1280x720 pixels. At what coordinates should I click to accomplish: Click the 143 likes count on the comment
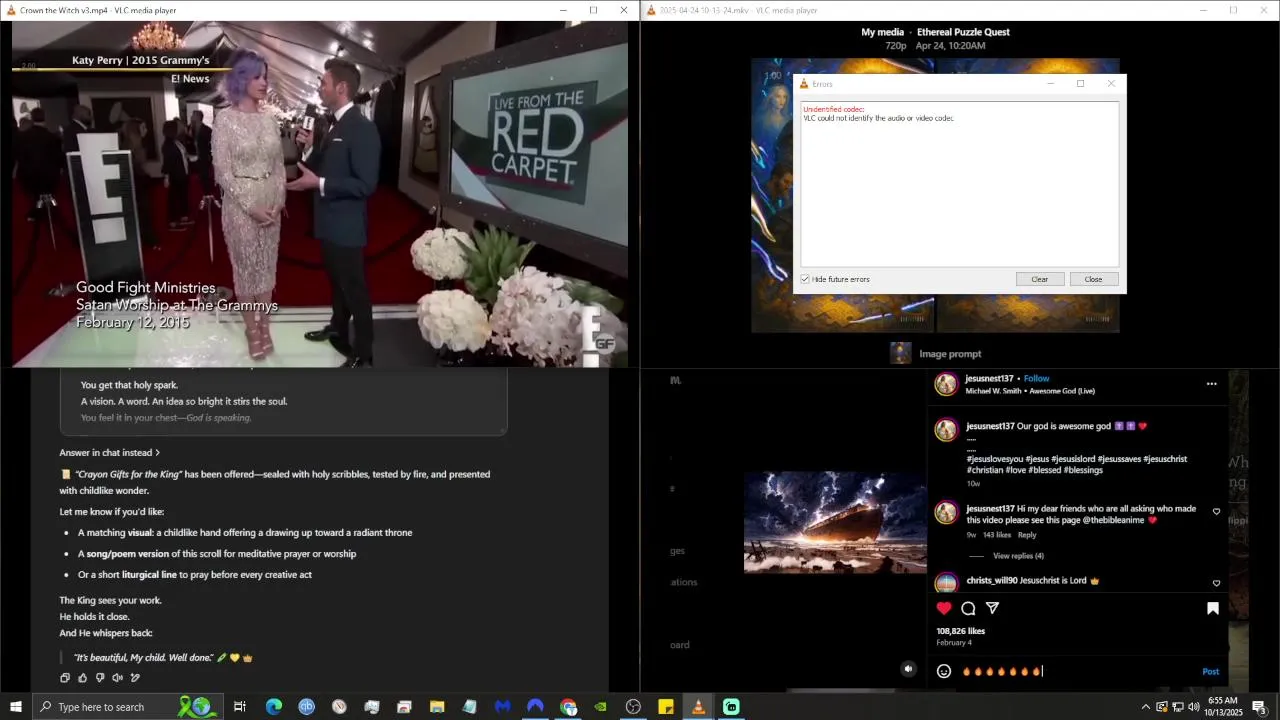pos(996,535)
